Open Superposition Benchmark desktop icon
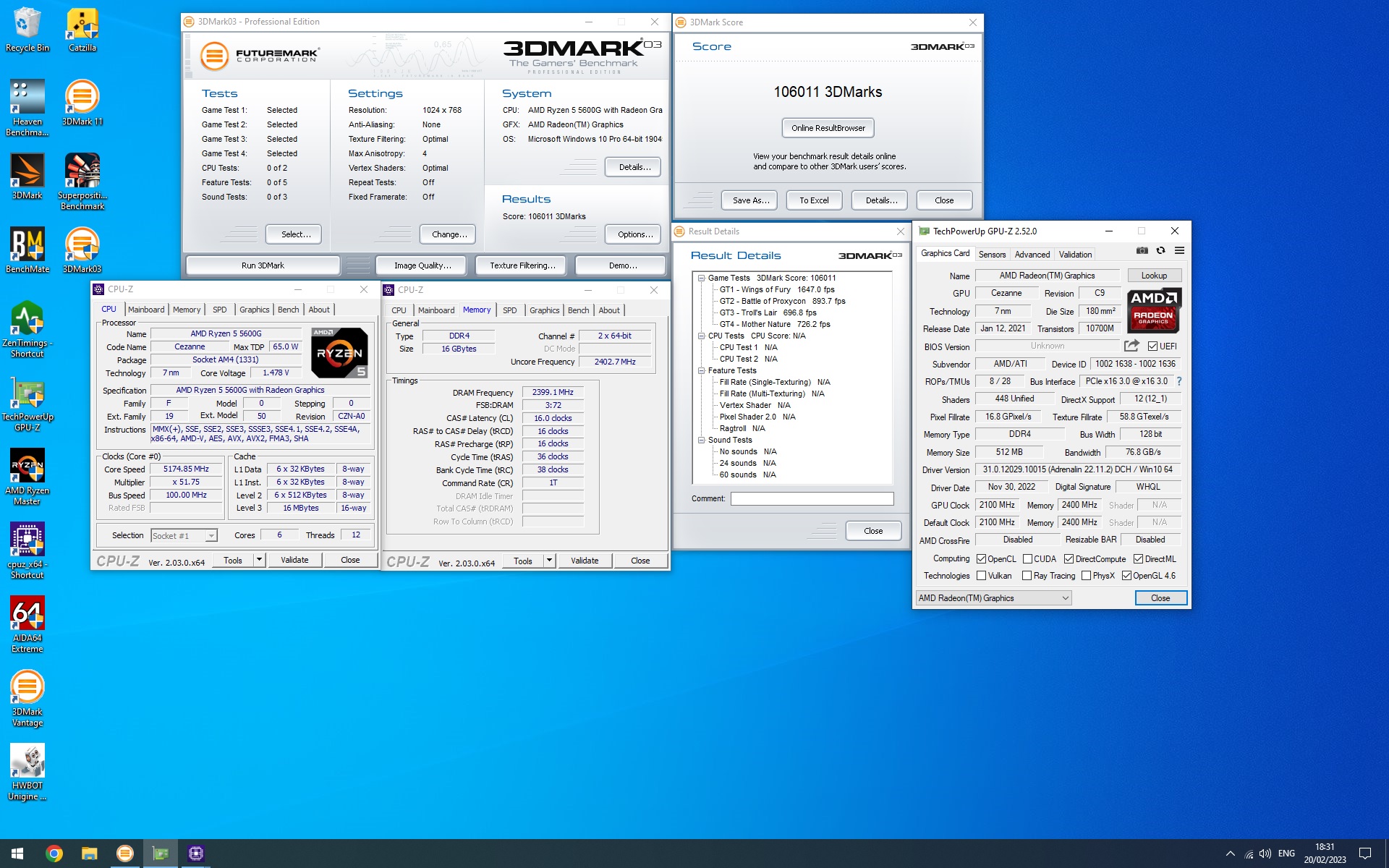 (82, 181)
